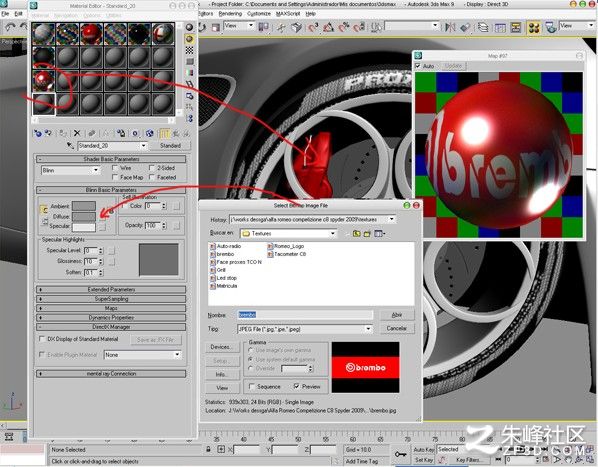
Task: Open Customize menu in 3ds Max
Action: pos(259,14)
